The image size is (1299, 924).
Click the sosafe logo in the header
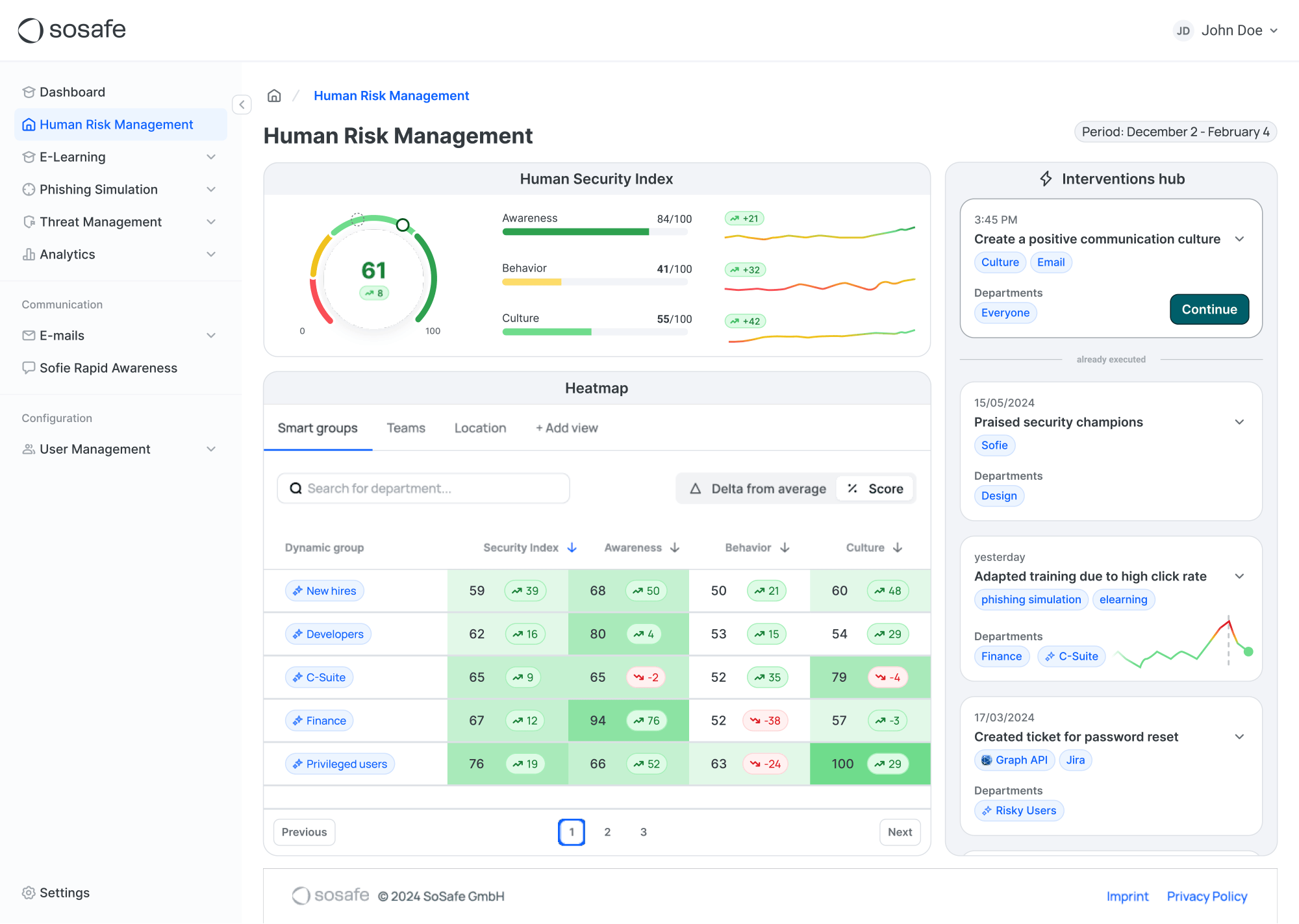click(71, 30)
